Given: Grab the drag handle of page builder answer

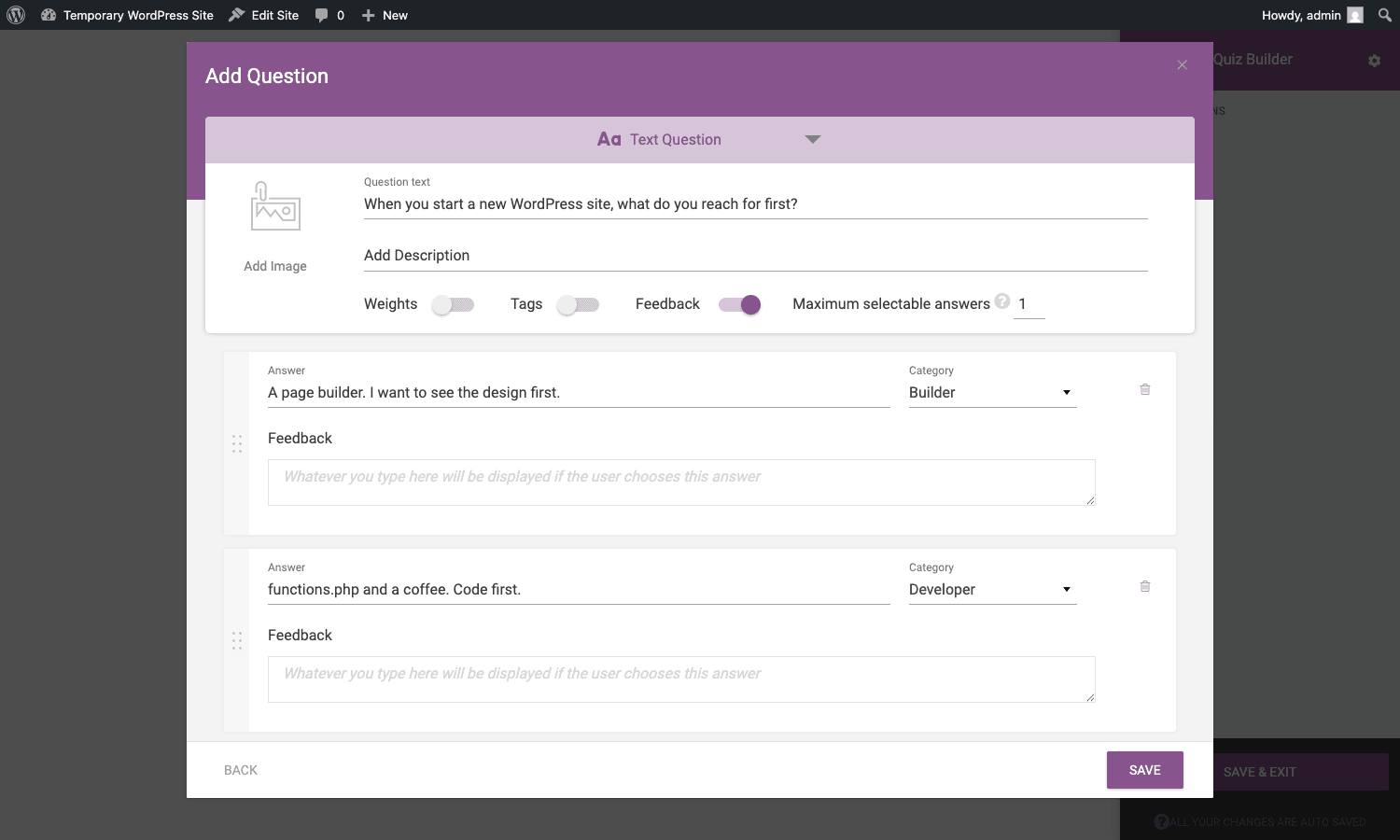Looking at the screenshot, I should [237, 444].
